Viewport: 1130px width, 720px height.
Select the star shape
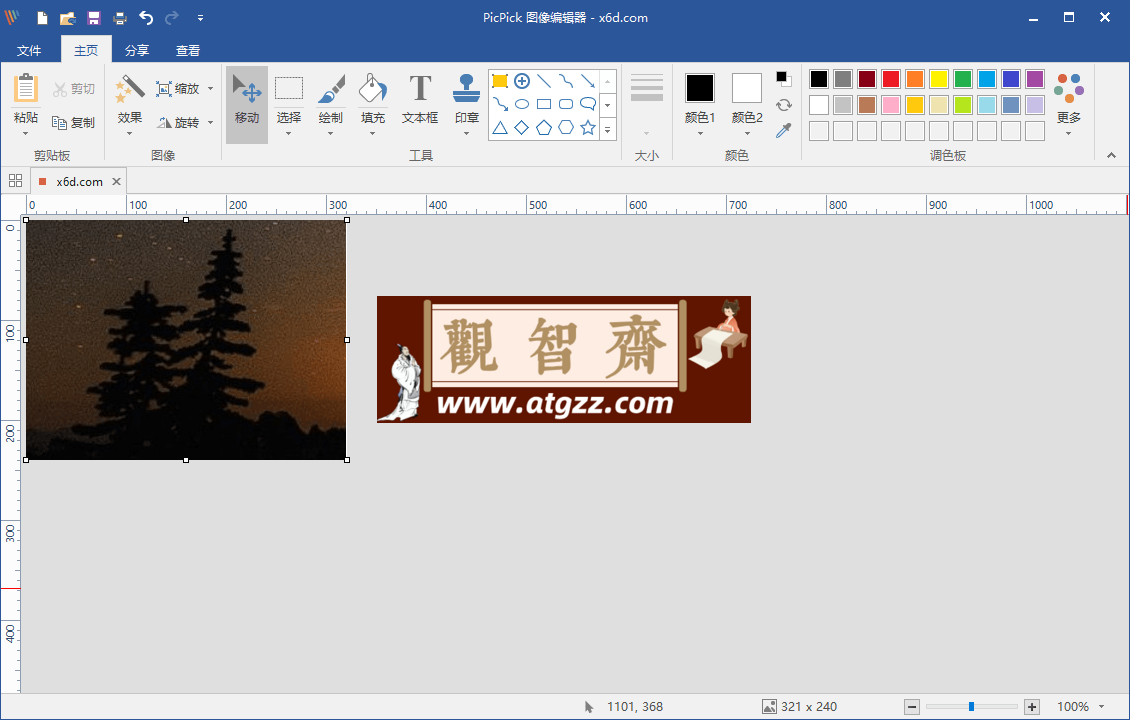click(588, 128)
